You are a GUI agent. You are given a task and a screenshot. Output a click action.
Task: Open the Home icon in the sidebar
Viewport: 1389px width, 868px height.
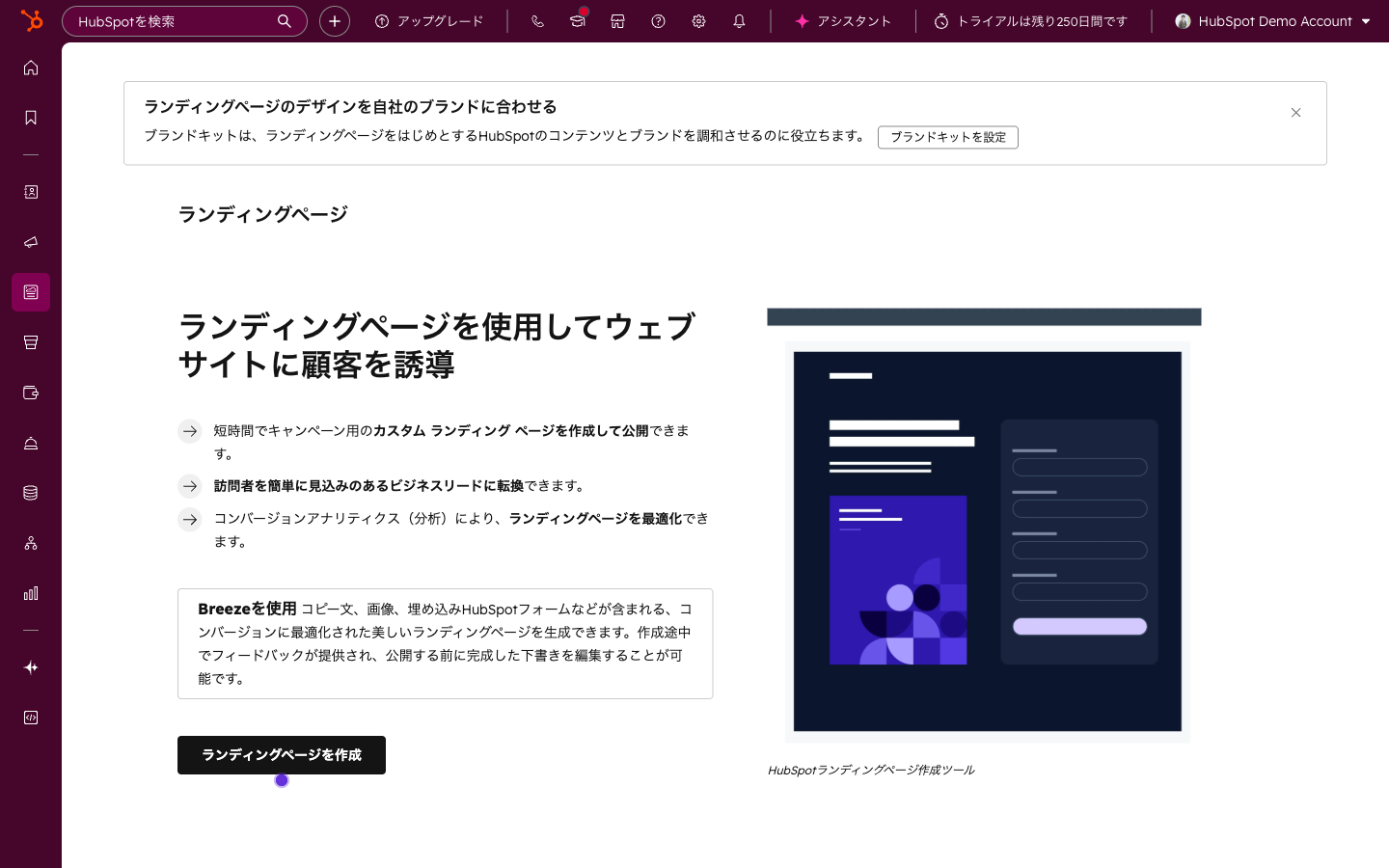click(x=31, y=68)
